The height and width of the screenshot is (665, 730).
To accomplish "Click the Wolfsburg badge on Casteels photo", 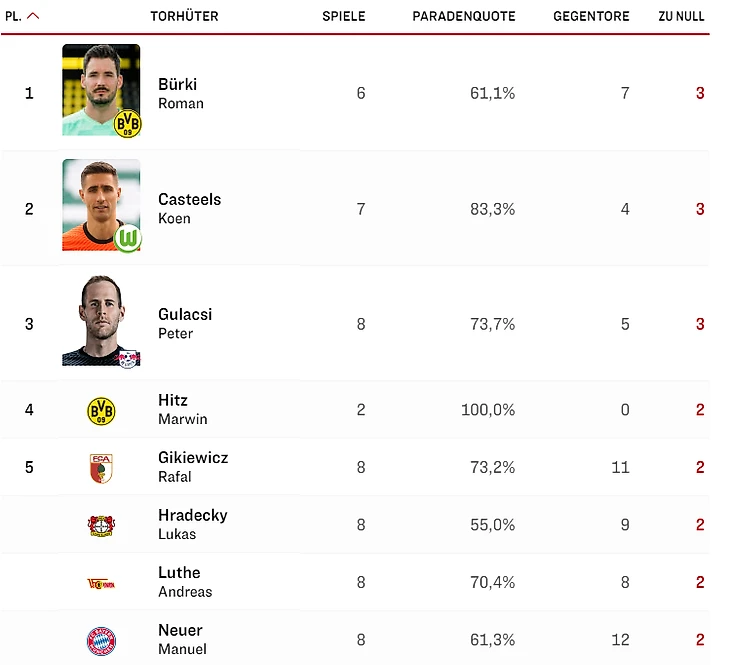I will pyautogui.click(x=128, y=238).
